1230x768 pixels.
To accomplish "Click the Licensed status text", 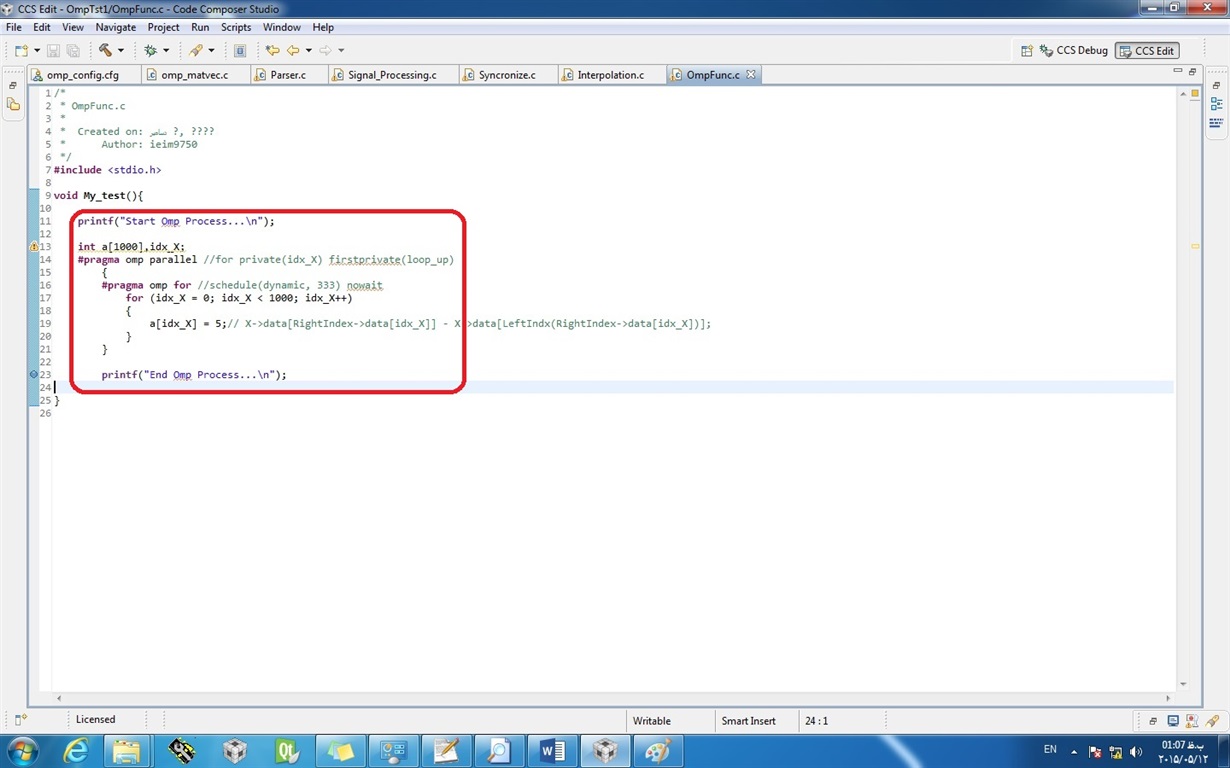I will point(95,719).
